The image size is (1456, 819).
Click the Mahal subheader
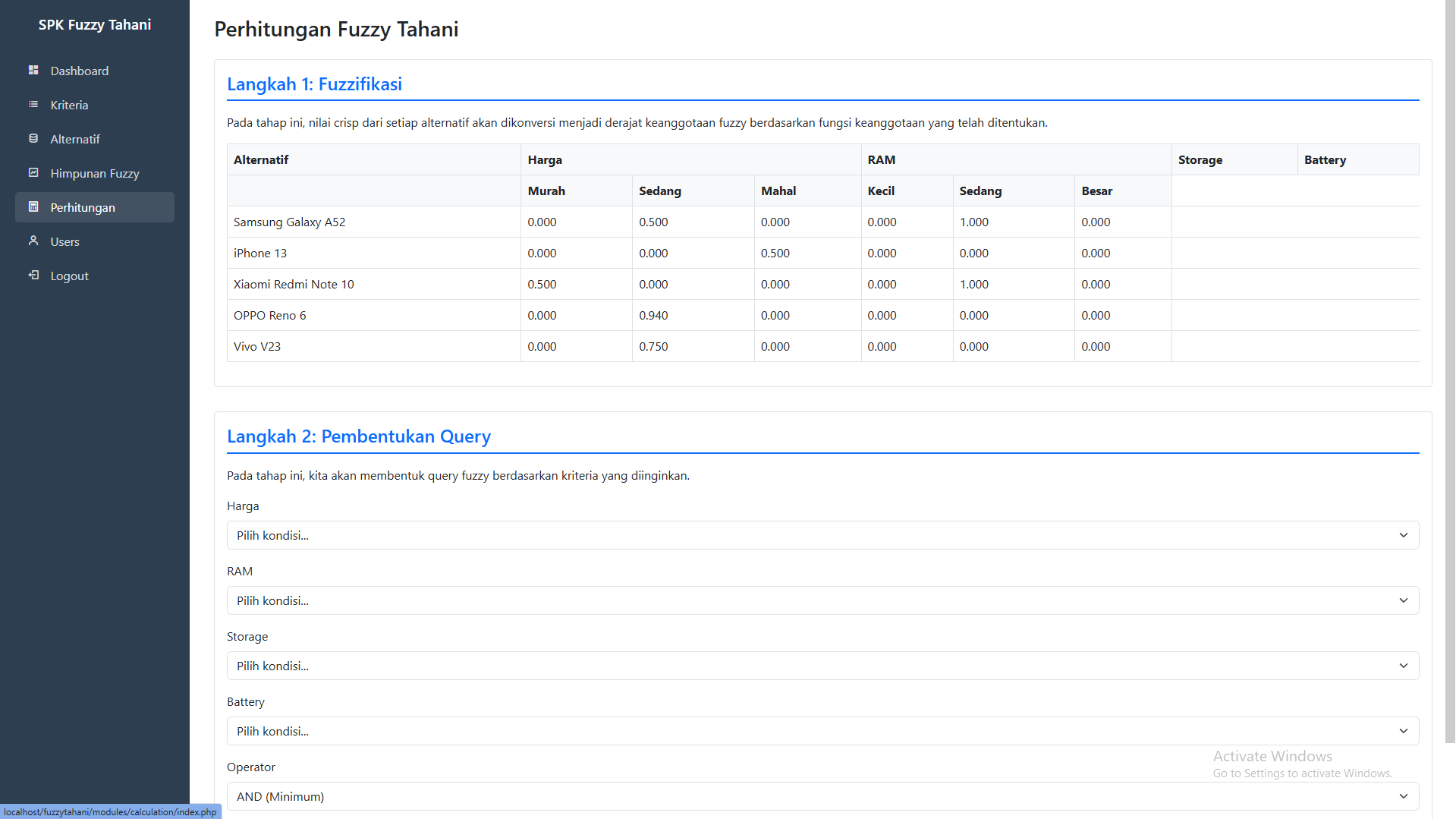(778, 191)
